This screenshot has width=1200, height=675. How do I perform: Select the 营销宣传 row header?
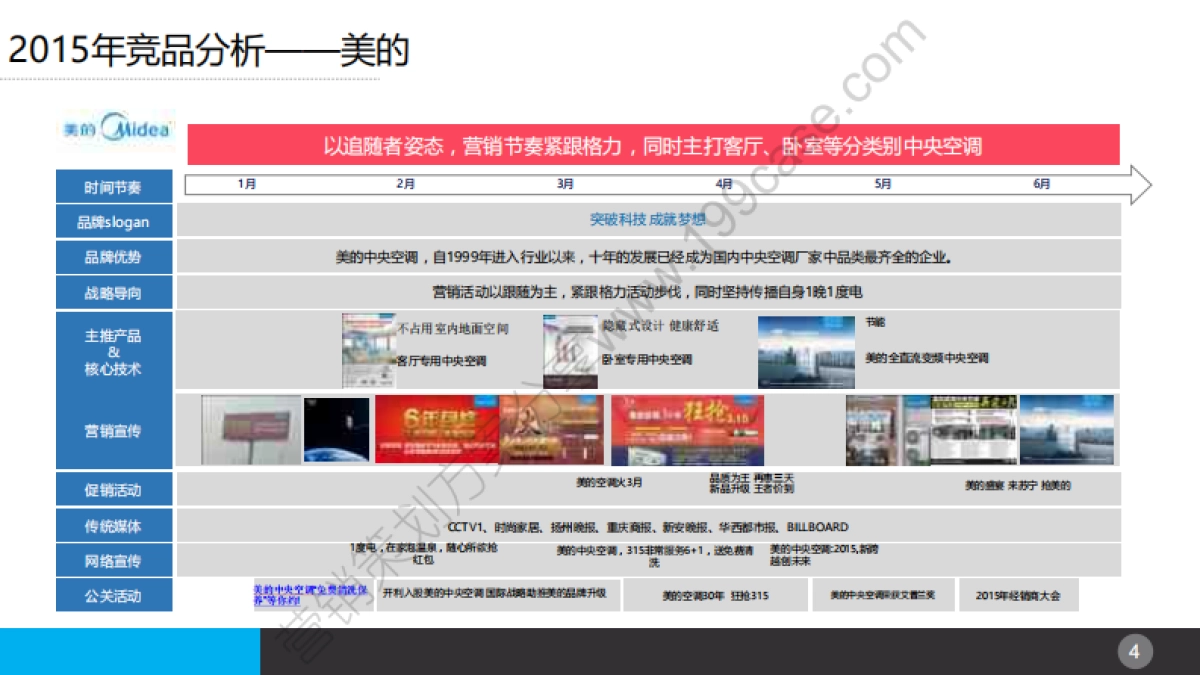113,429
